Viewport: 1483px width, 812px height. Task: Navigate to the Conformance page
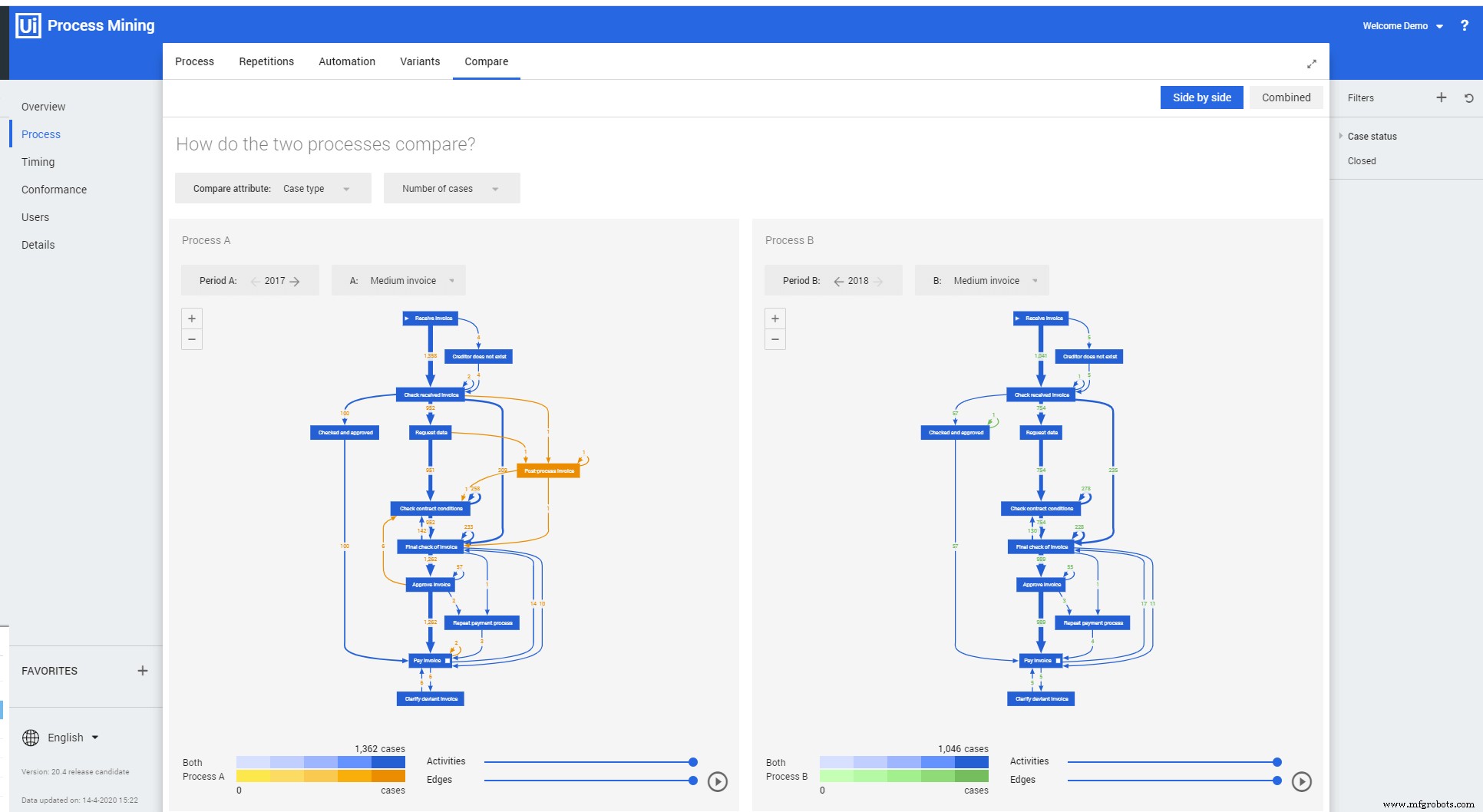54,190
